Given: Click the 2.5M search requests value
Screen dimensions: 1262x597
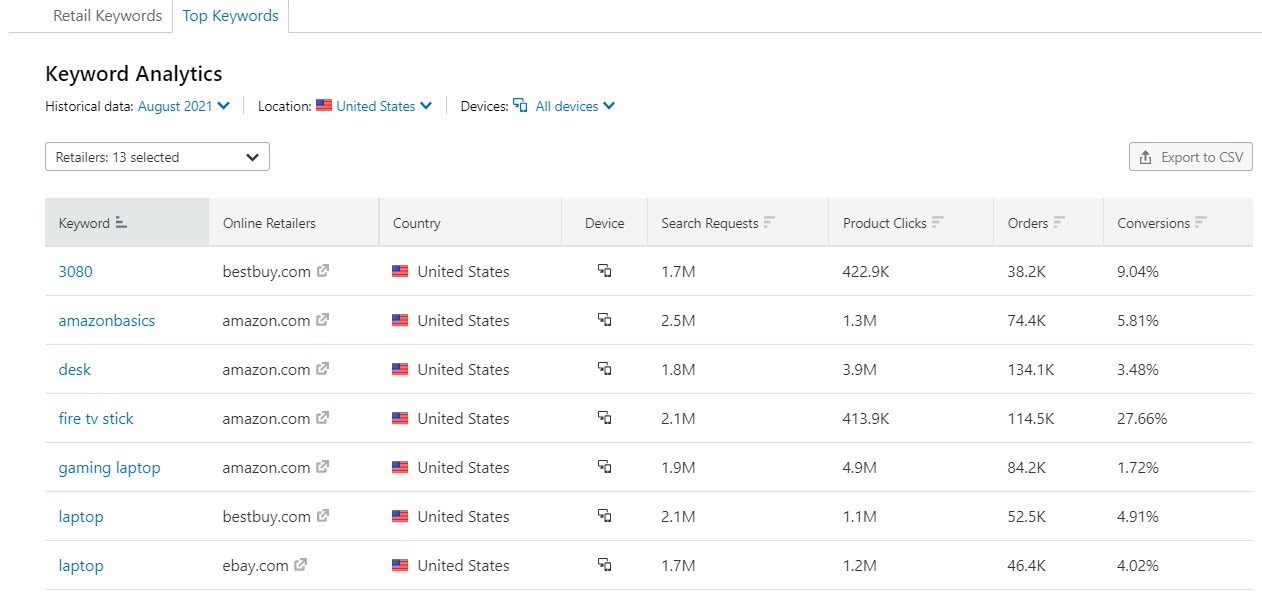Looking at the screenshot, I should click(x=678, y=320).
